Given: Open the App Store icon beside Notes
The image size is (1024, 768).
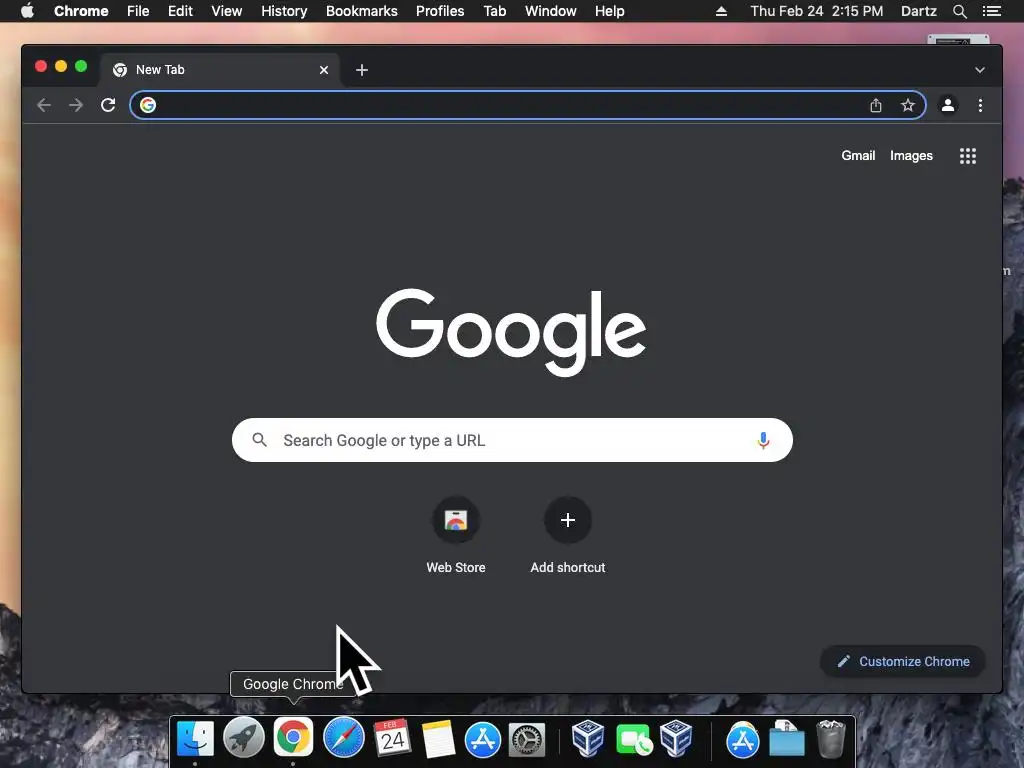Looking at the screenshot, I should point(483,740).
